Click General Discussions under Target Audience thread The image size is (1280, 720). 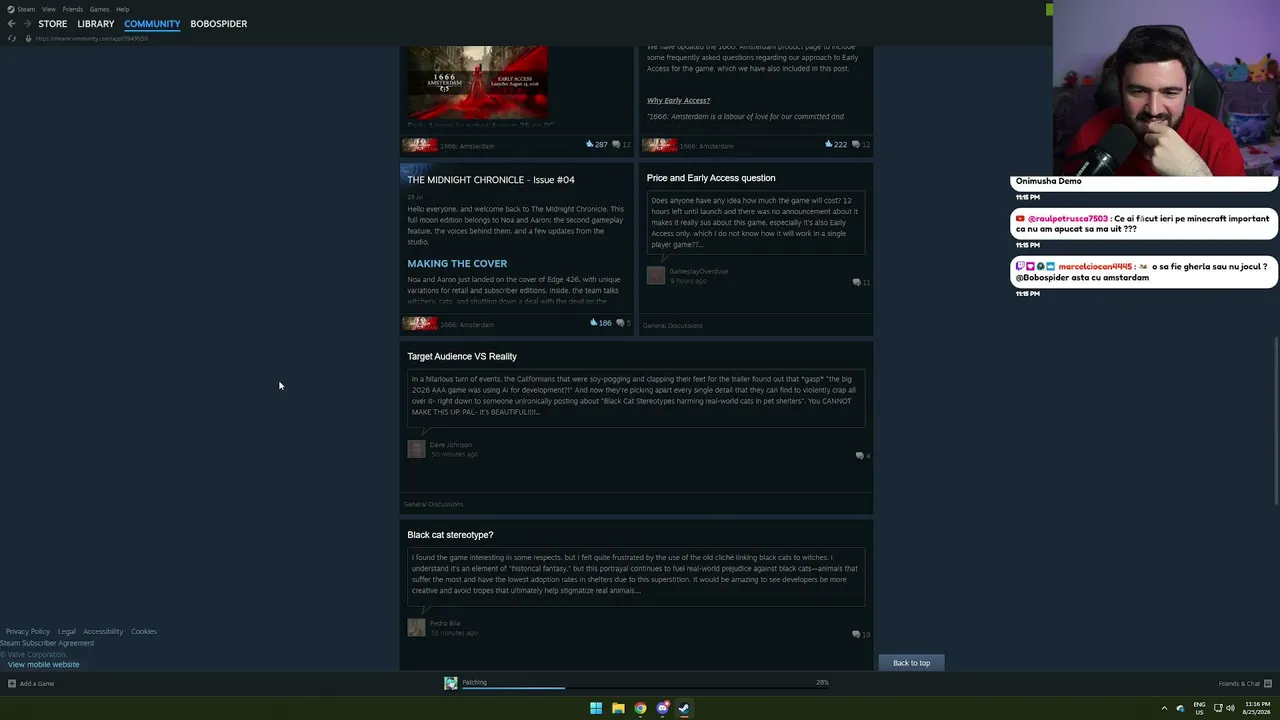433,505
